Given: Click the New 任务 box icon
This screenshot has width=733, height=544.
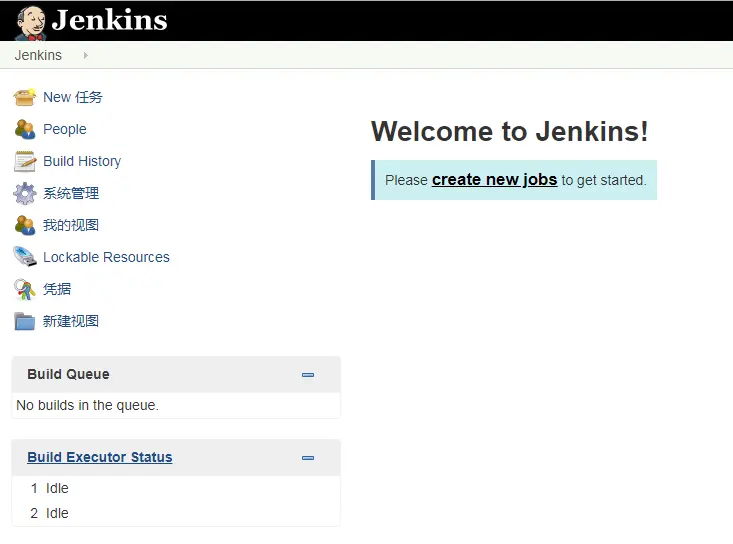Looking at the screenshot, I should (25, 97).
